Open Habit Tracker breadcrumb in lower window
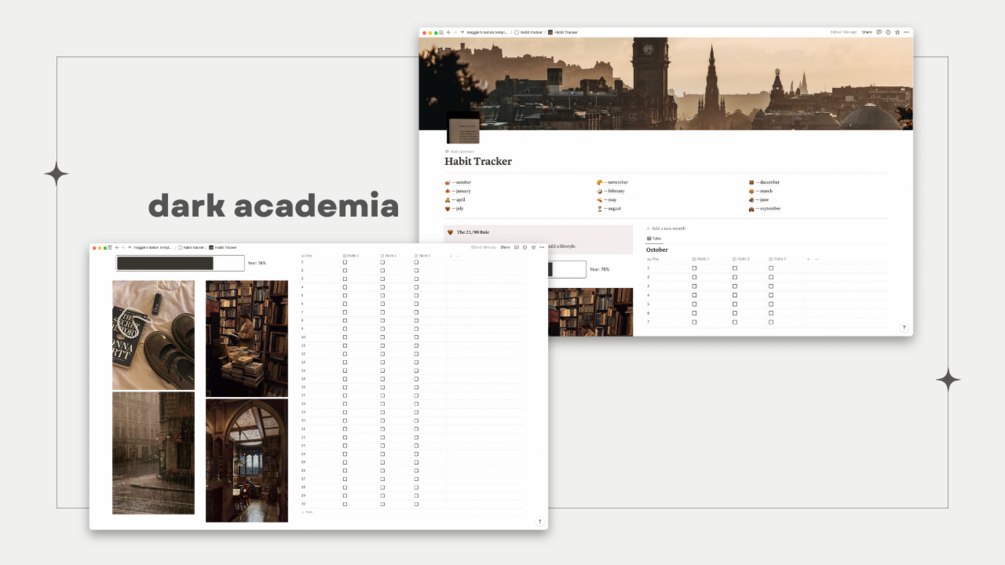 click(x=225, y=247)
